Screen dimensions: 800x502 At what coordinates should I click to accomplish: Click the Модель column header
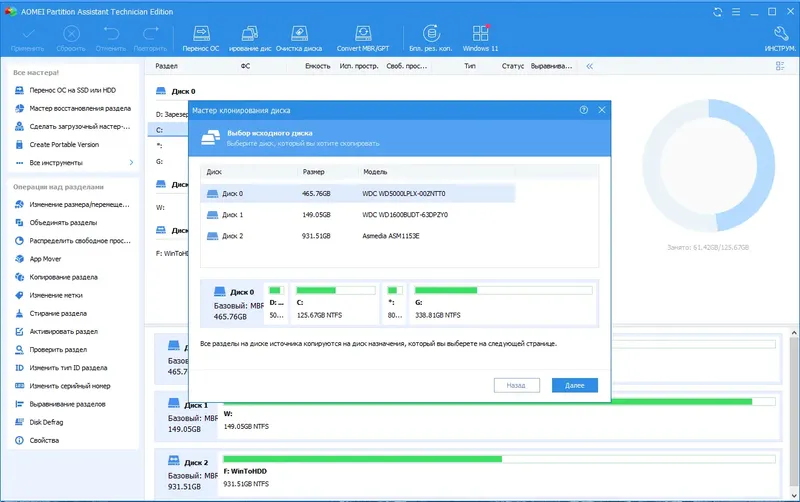pos(375,172)
